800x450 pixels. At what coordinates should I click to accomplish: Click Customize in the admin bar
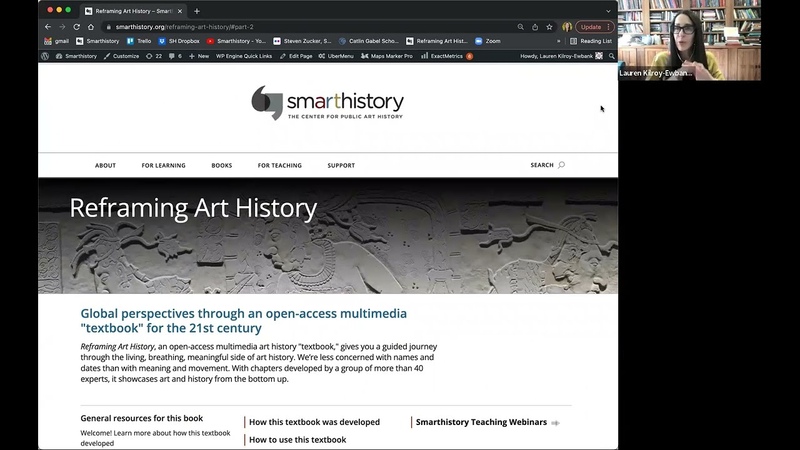(x=121, y=56)
